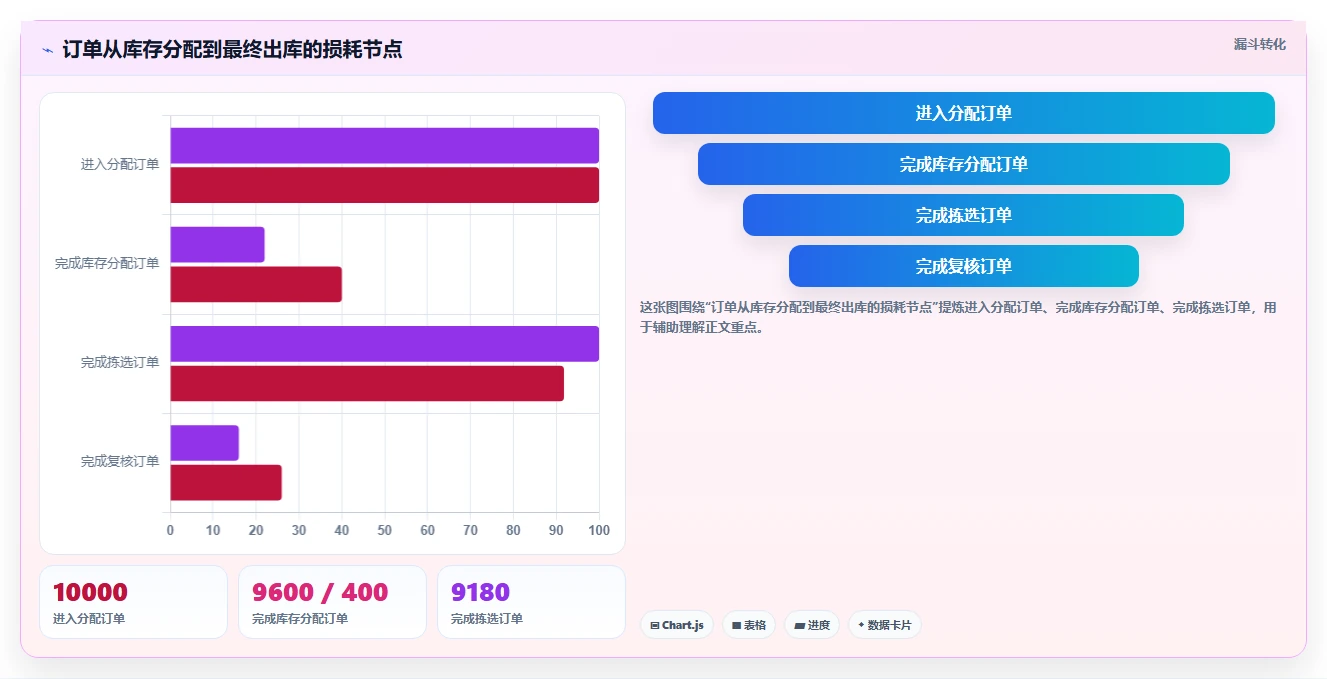Viewport: 1327px width, 679px height.
Task: Click the red bar for 完成库存分配订单
Action: [x=256, y=284]
